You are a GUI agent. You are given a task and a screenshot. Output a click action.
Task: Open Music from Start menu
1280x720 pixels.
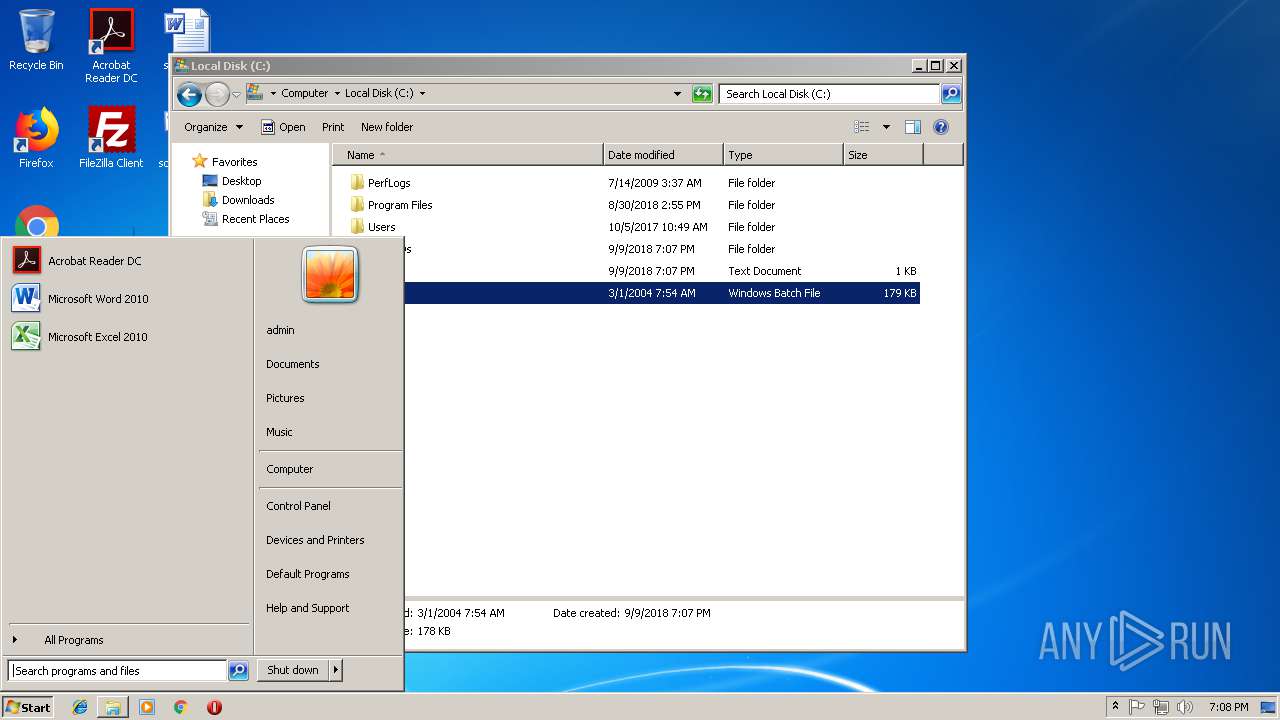click(x=279, y=432)
